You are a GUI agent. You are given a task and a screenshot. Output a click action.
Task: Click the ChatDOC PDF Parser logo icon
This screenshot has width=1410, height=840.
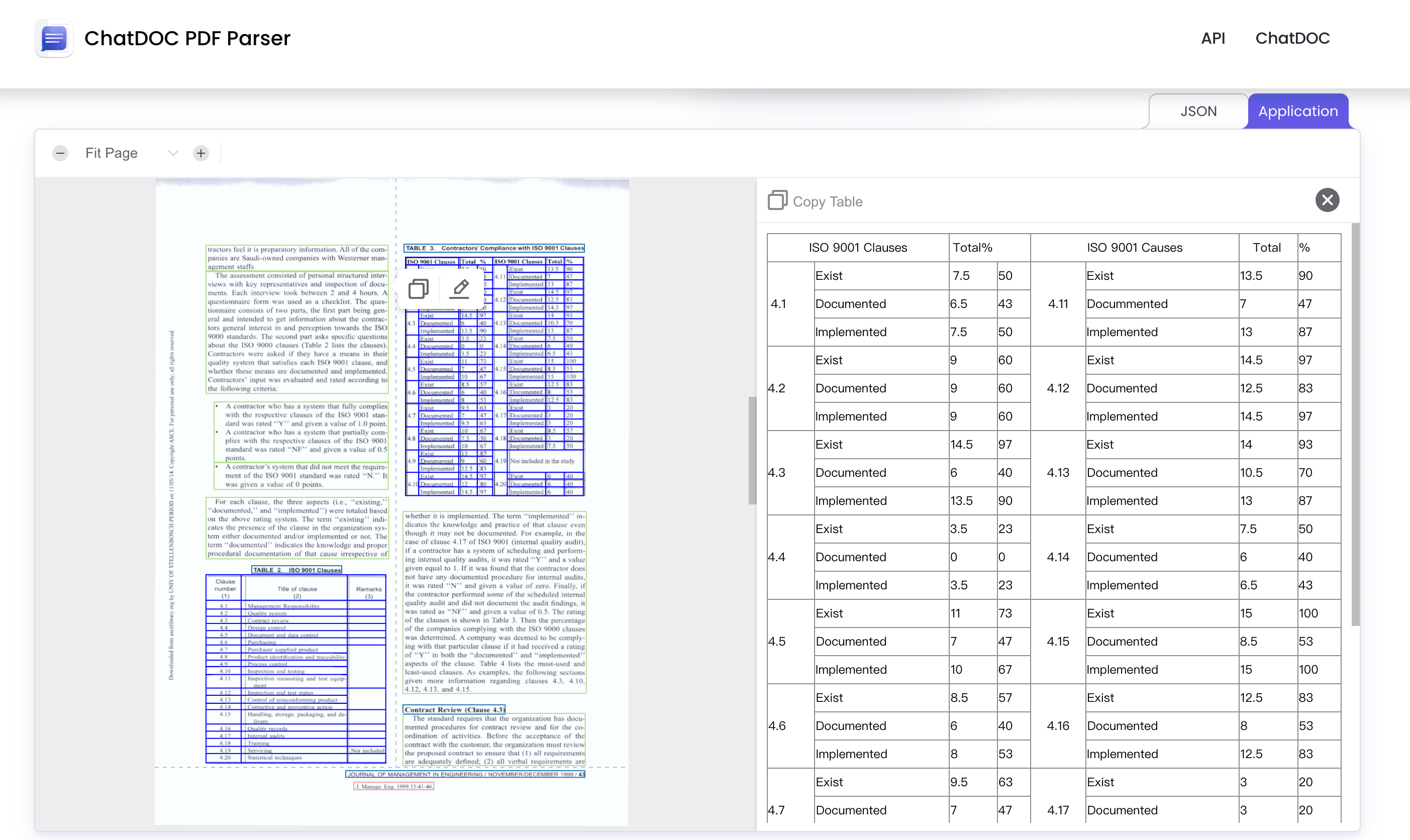54,39
